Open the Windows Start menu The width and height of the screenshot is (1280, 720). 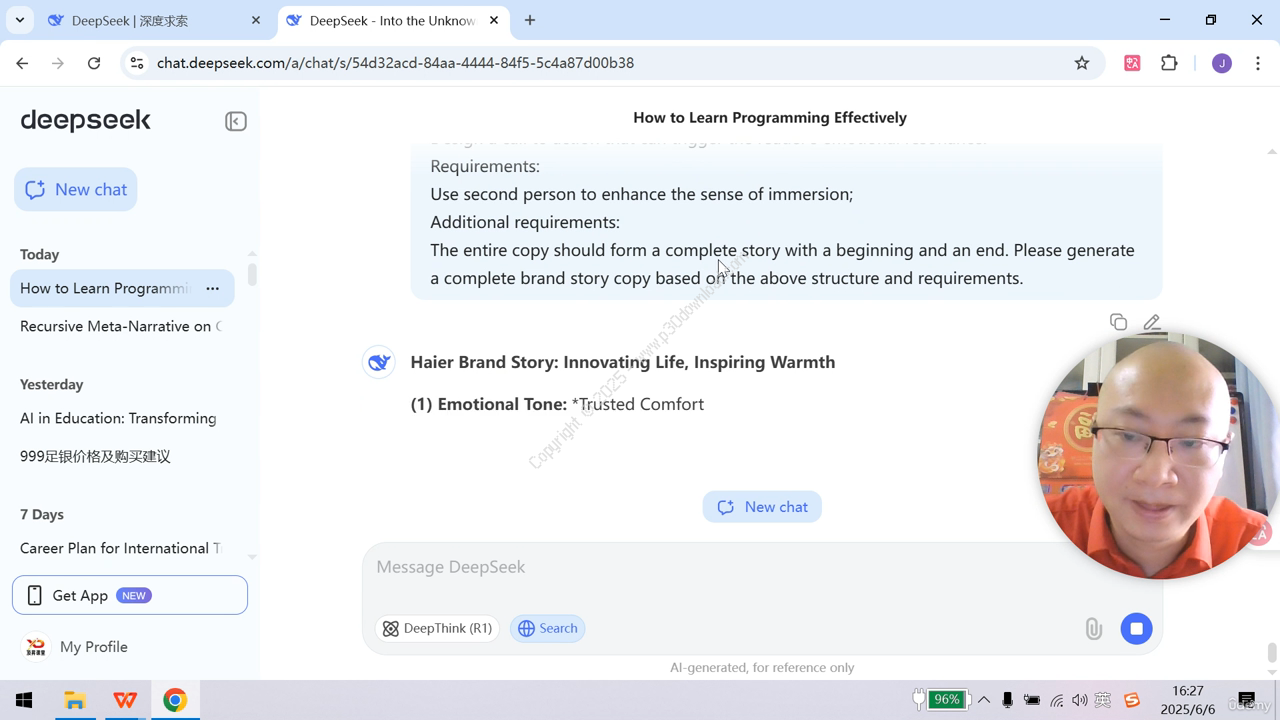pos(24,700)
